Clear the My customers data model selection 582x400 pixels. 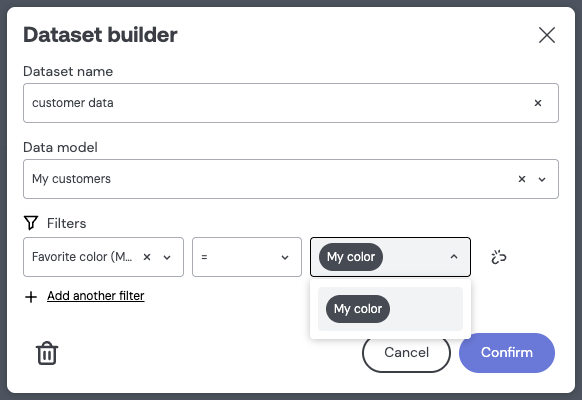coord(522,179)
